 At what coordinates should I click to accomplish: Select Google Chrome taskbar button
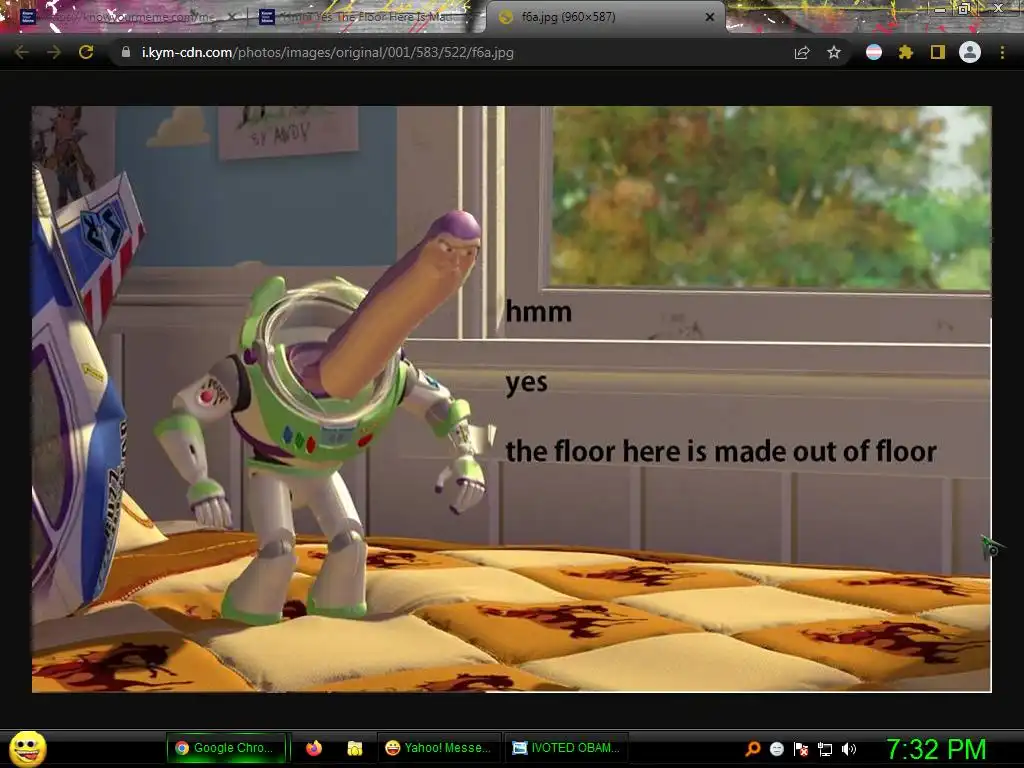(226, 748)
